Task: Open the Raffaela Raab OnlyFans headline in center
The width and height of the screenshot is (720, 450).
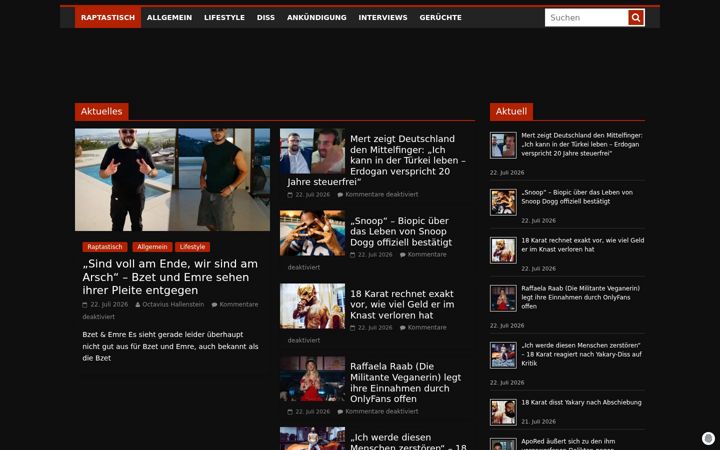Action: tap(405, 382)
